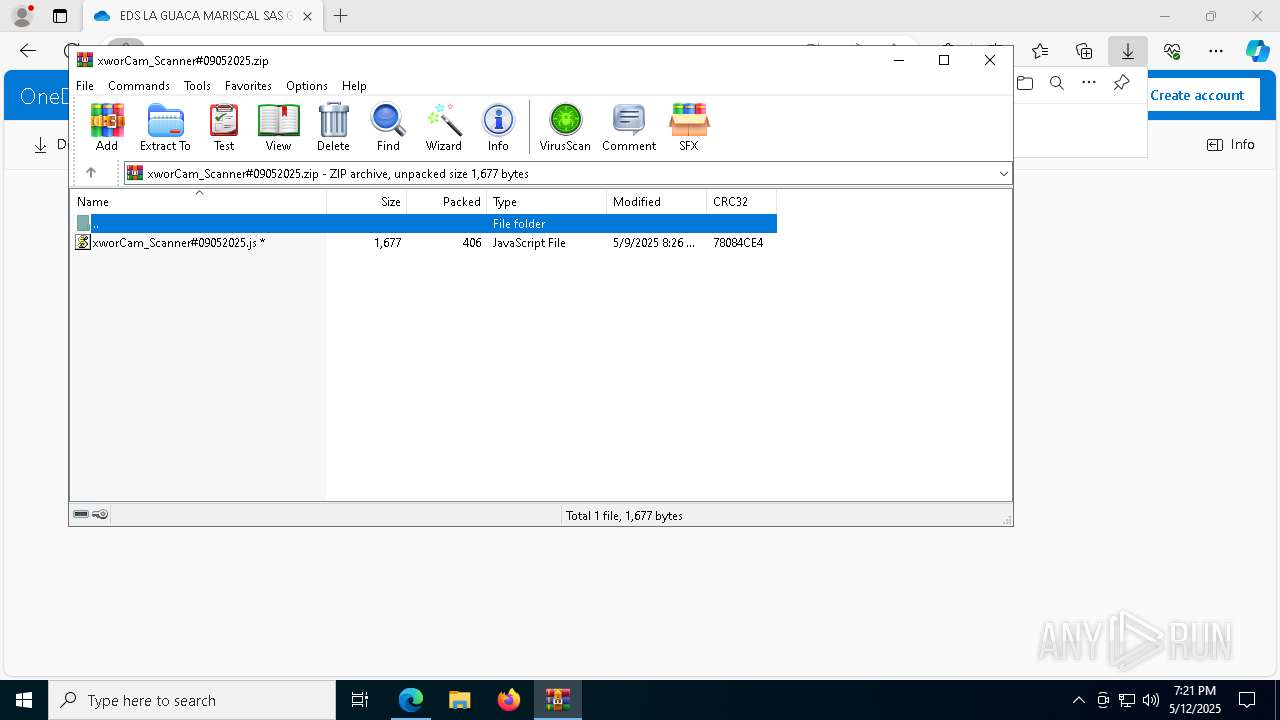Open the Extract To tool
This screenshot has height=720, width=1280.
[165, 127]
